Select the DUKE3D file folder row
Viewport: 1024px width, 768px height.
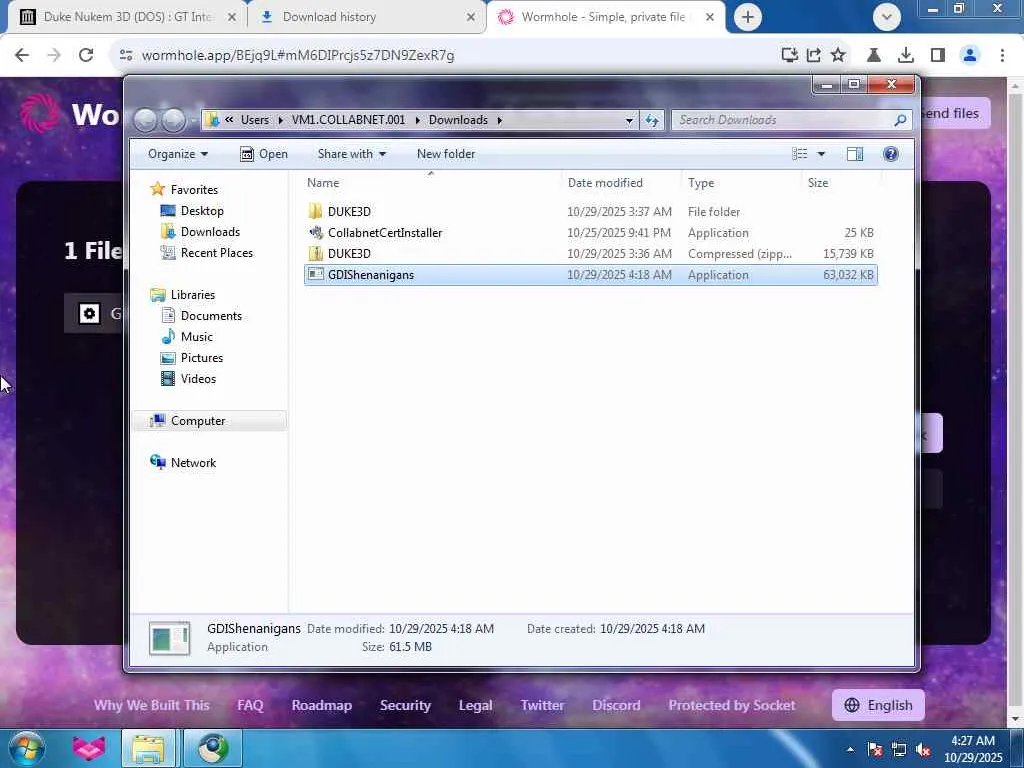pos(590,212)
